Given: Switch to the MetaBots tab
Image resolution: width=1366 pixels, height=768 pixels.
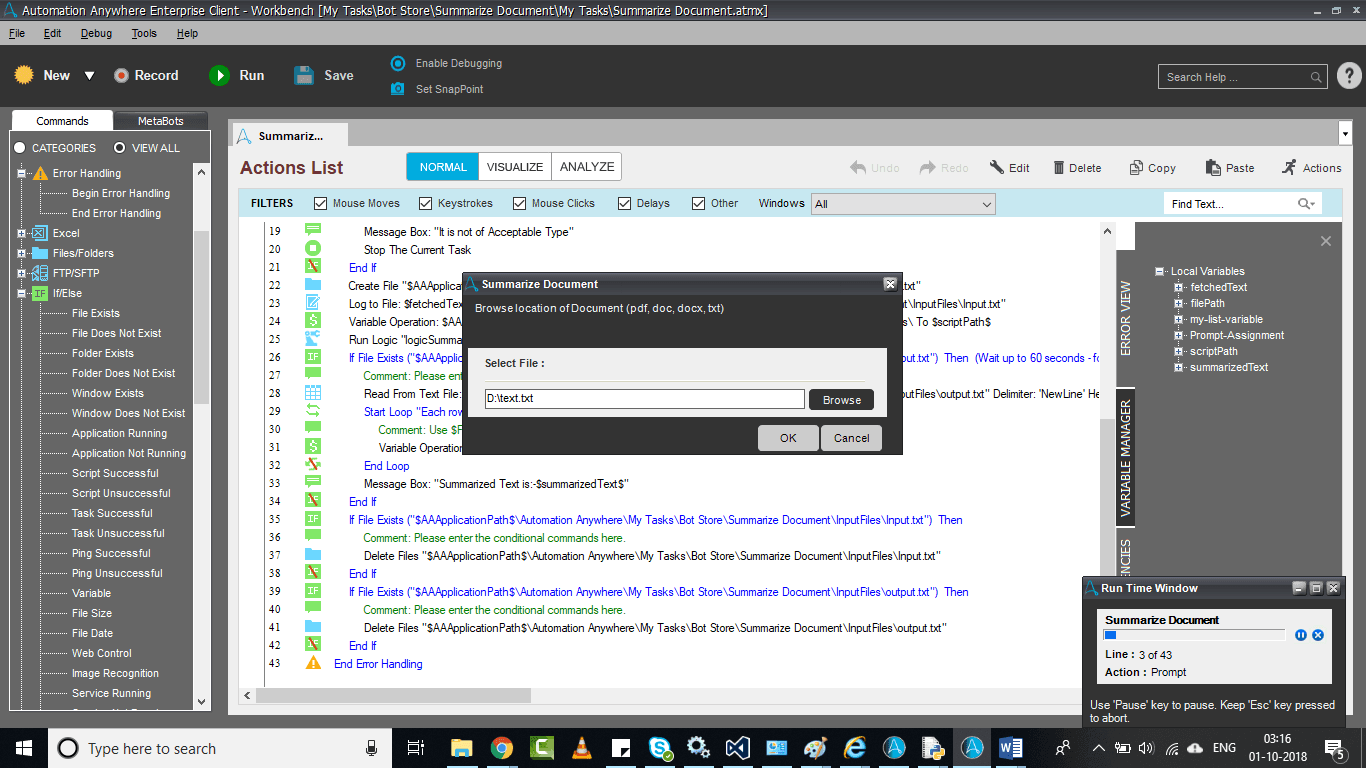Looking at the screenshot, I should [160, 121].
